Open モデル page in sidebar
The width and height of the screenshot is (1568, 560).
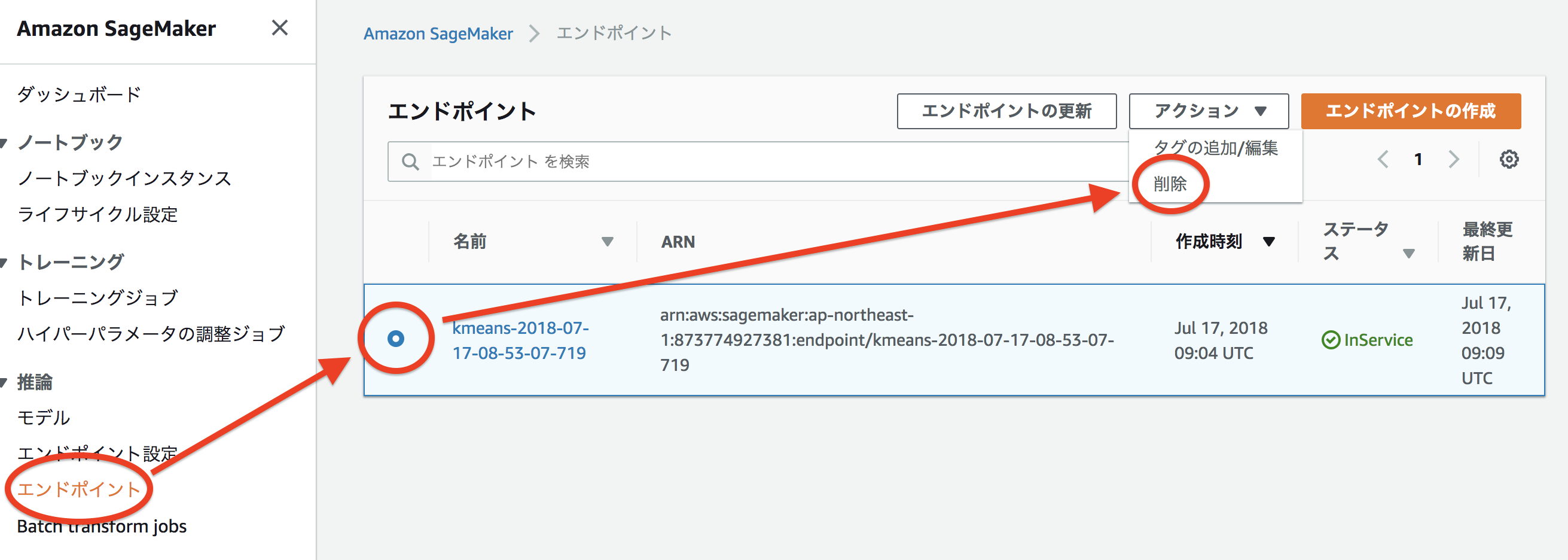pos(44,418)
